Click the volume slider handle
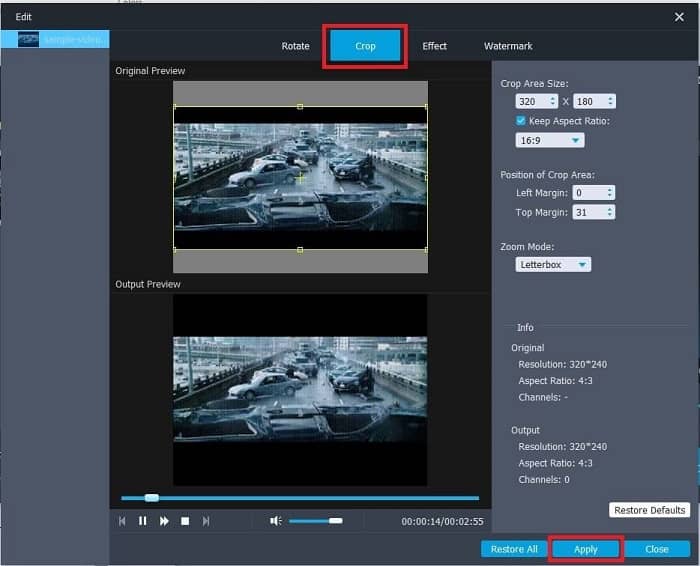This screenshot has height=566, width=700. 336,520
